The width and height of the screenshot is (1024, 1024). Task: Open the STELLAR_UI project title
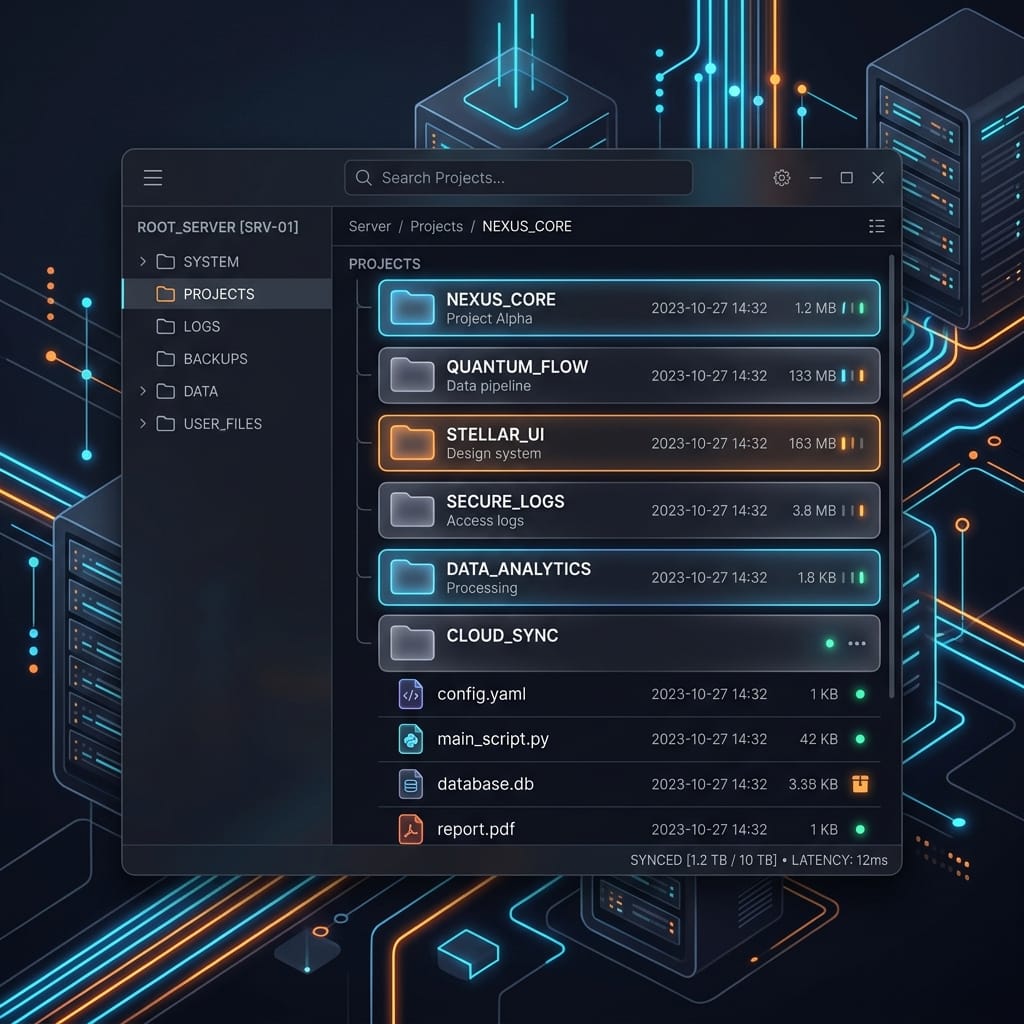495,434
